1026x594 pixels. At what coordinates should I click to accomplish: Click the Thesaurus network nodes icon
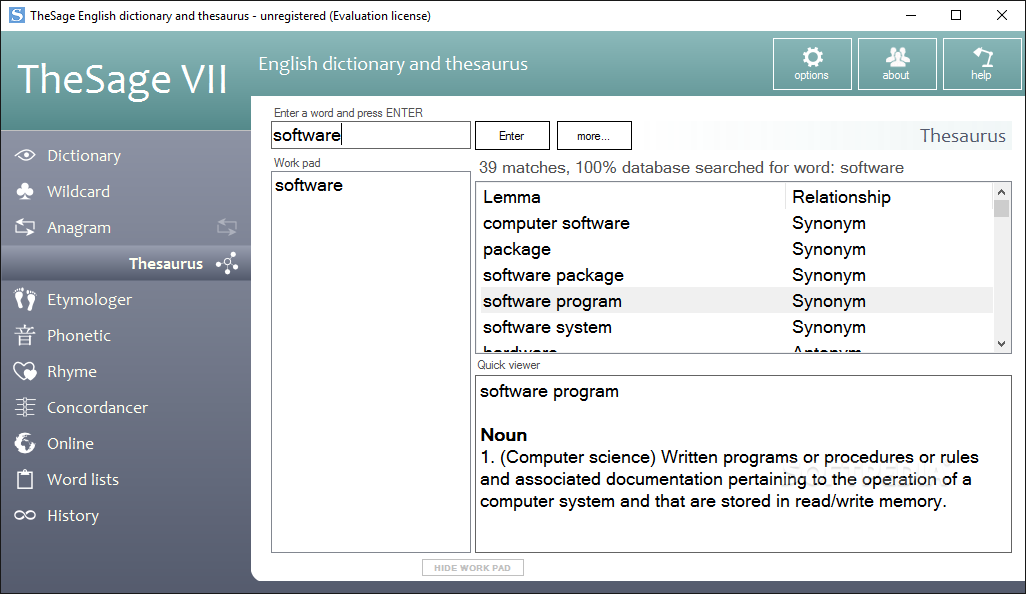click(x=227, y=264)
